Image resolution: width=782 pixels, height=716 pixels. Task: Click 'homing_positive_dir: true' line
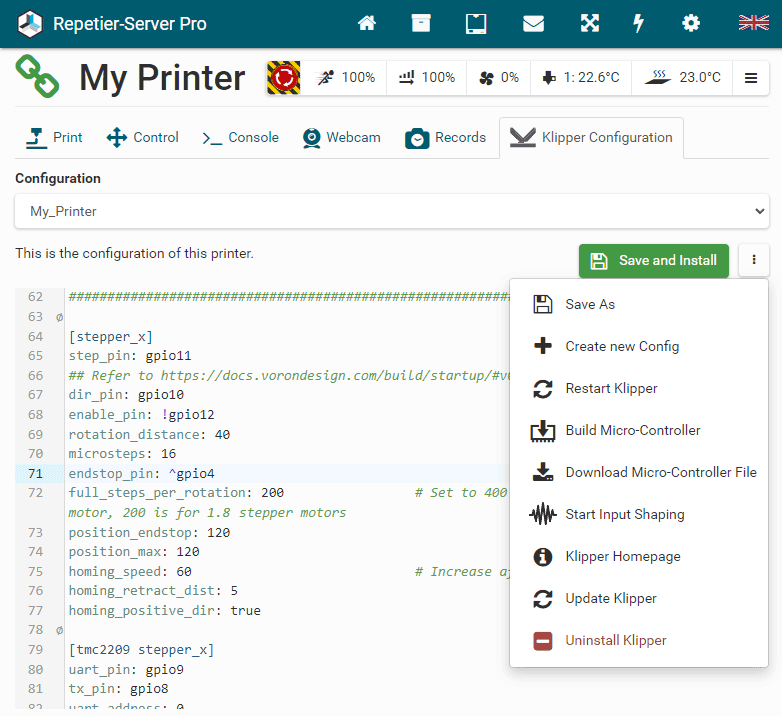165,611
